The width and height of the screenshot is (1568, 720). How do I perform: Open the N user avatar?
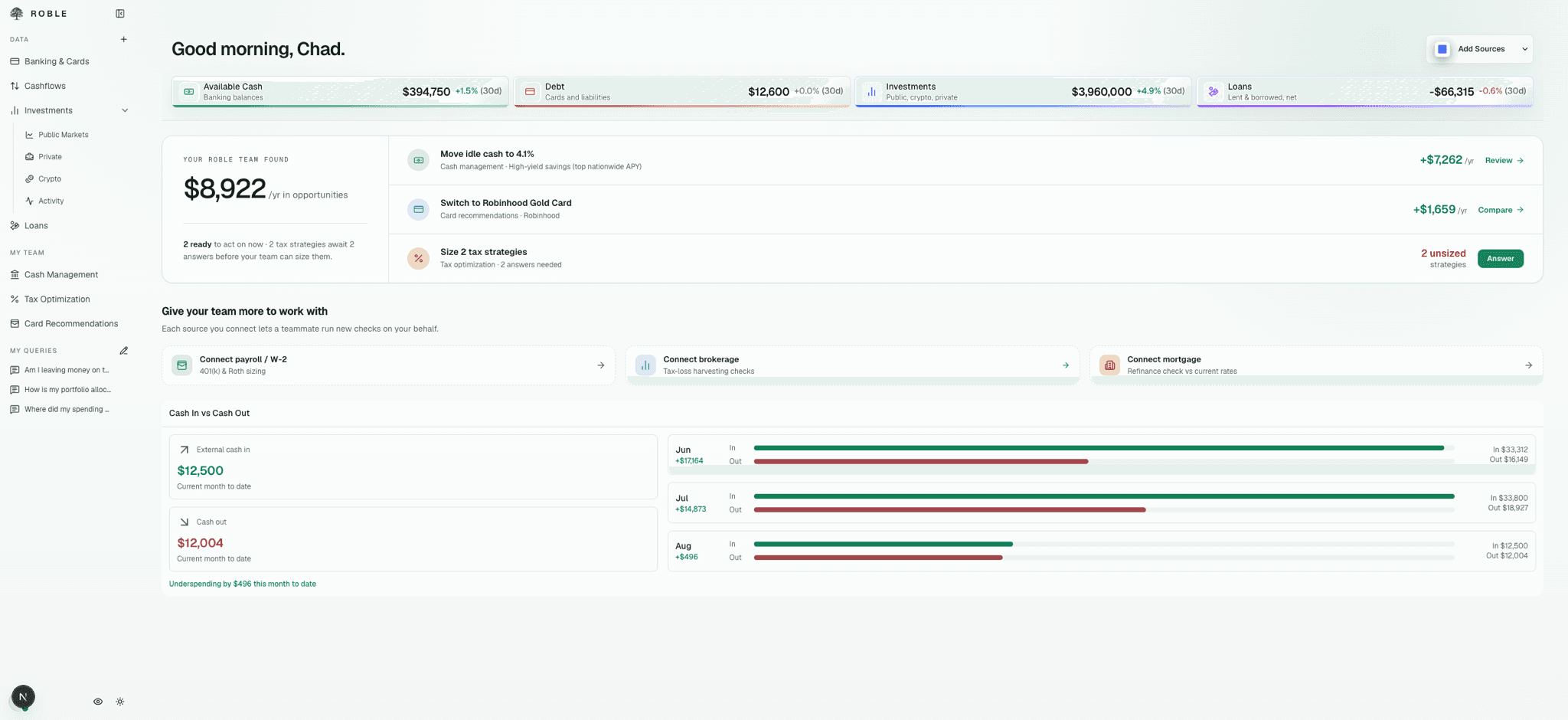point(23,697)
